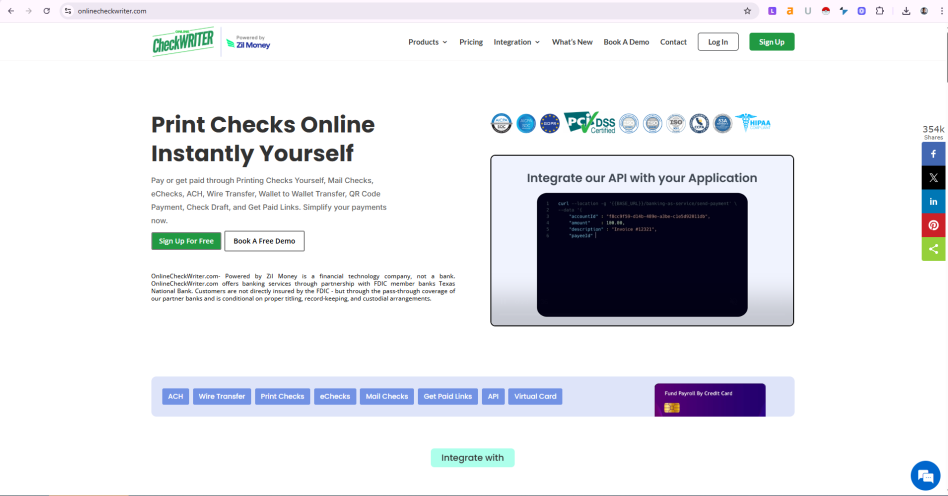Image resolution: width=948 pixels, height=496 pixels.
Task: Open the green general share icon
Action: 933,248
